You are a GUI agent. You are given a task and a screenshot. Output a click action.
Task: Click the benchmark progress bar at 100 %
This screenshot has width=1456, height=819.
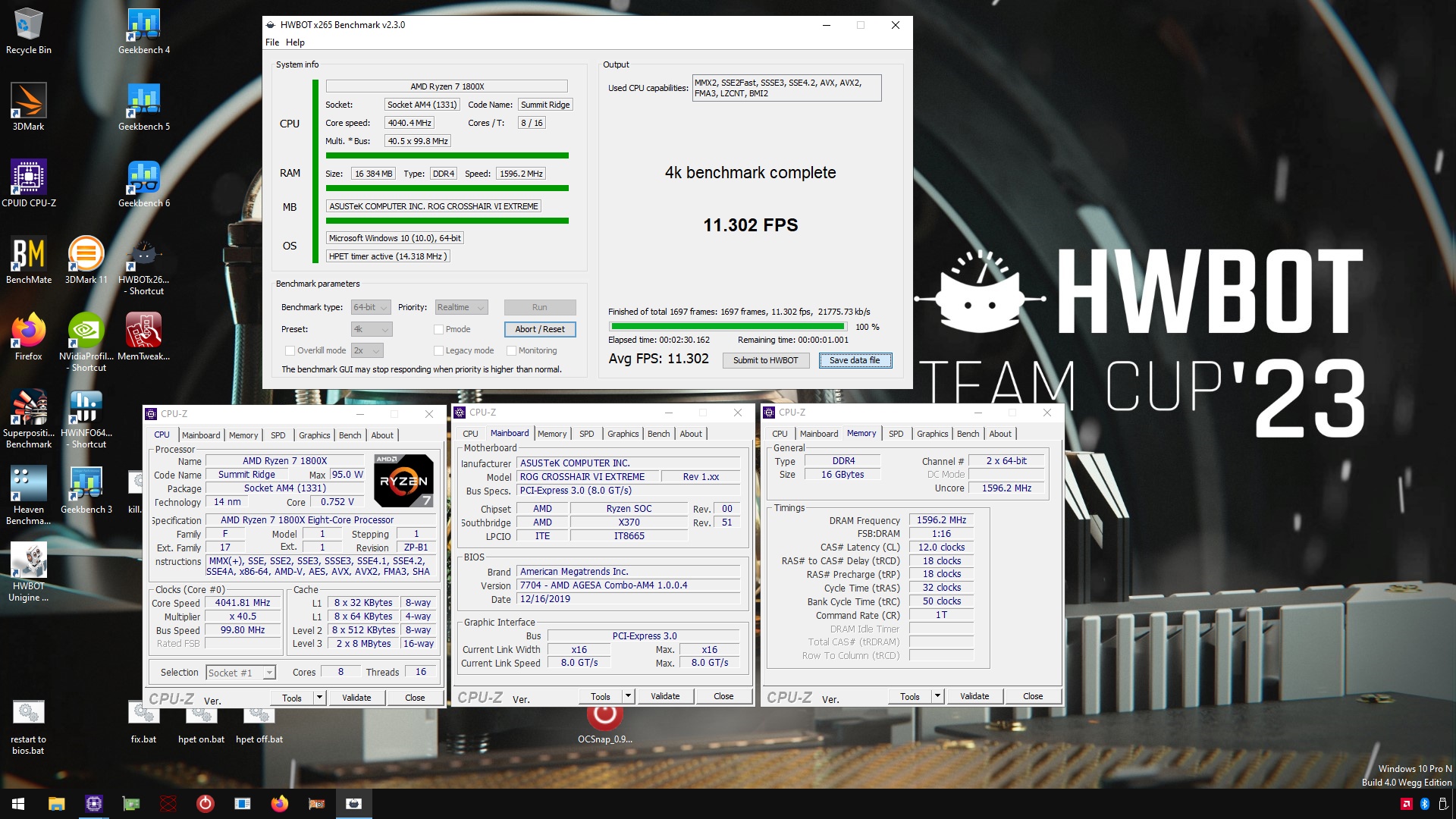point(728,327)
